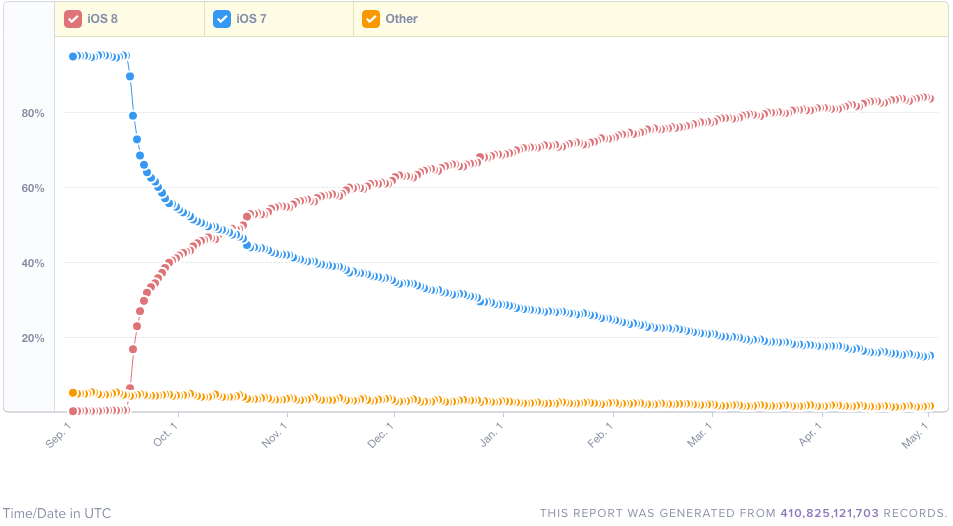Screen dimensions: 953x526
Task: Click the 80% y-axis label
Action: (33, 113)
